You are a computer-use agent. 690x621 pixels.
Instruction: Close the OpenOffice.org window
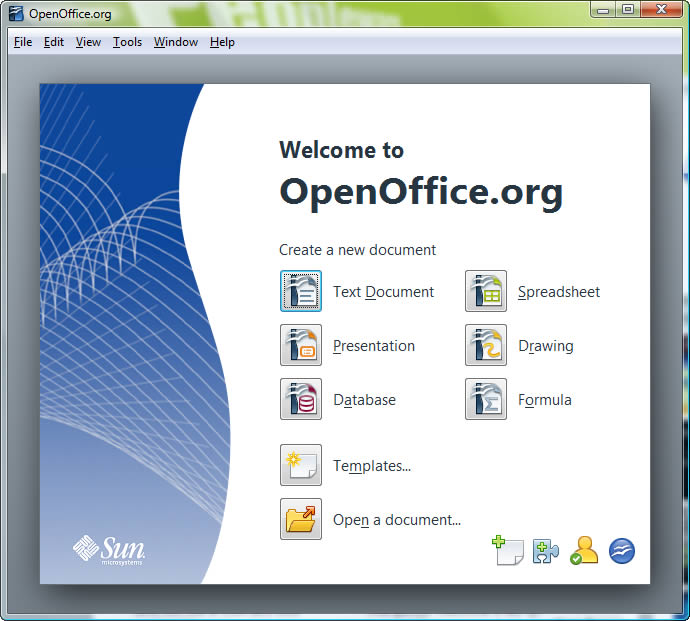pyautogui.click(x=661, y=10)
